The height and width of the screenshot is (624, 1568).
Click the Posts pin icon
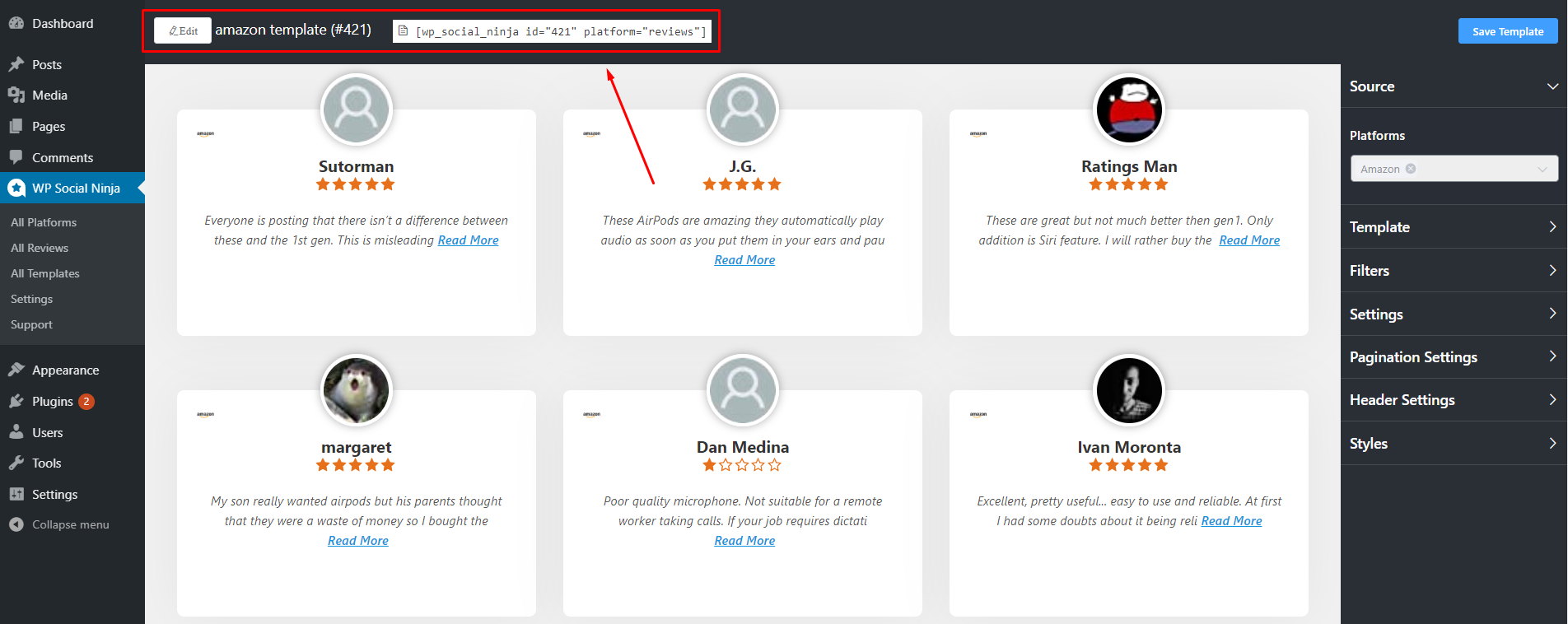(16, 64)
